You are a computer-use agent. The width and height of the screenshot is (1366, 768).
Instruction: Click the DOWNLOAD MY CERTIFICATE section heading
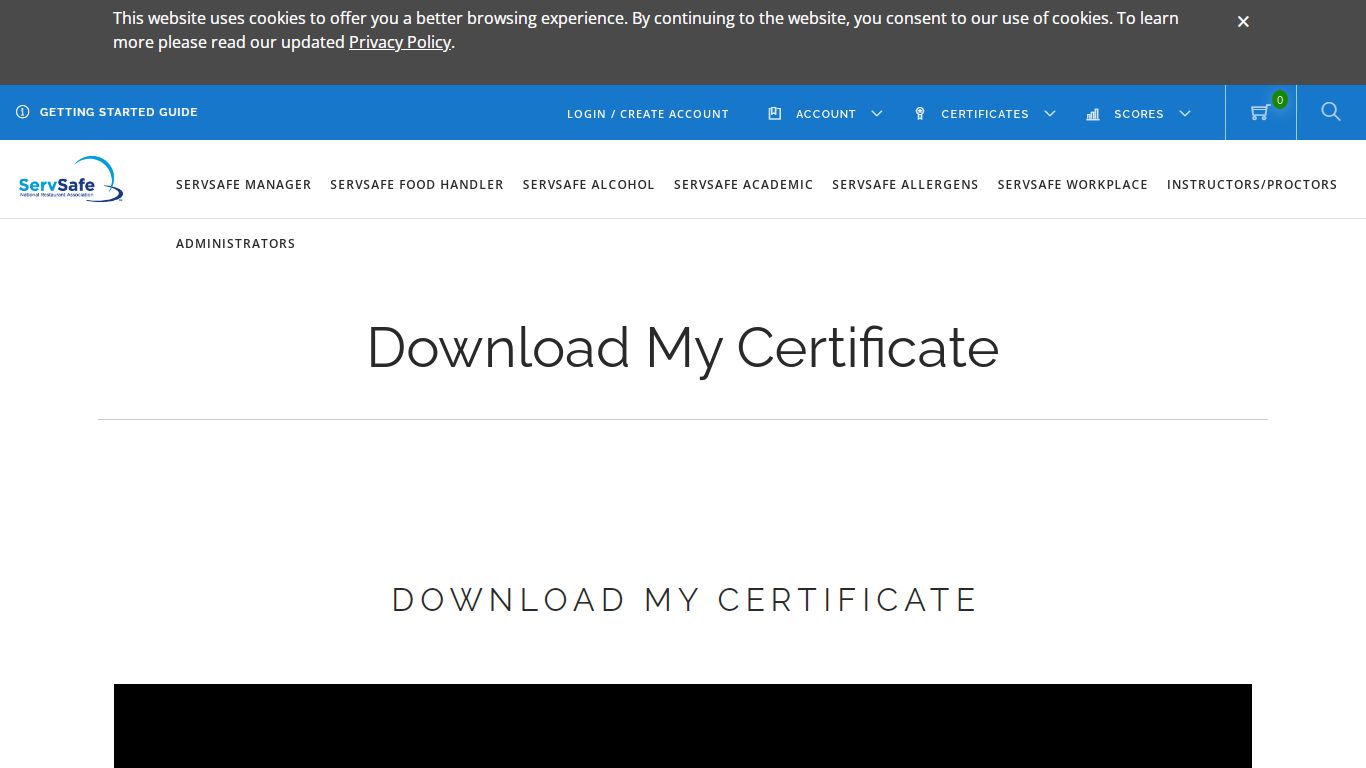click(684, 600)
